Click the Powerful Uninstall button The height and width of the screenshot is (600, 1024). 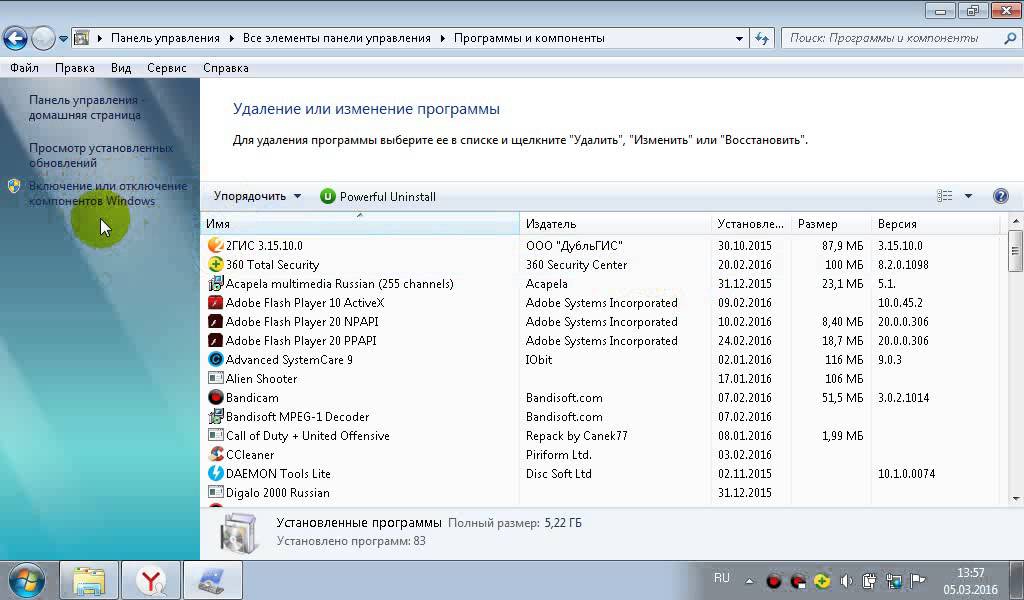pos(378,197)
